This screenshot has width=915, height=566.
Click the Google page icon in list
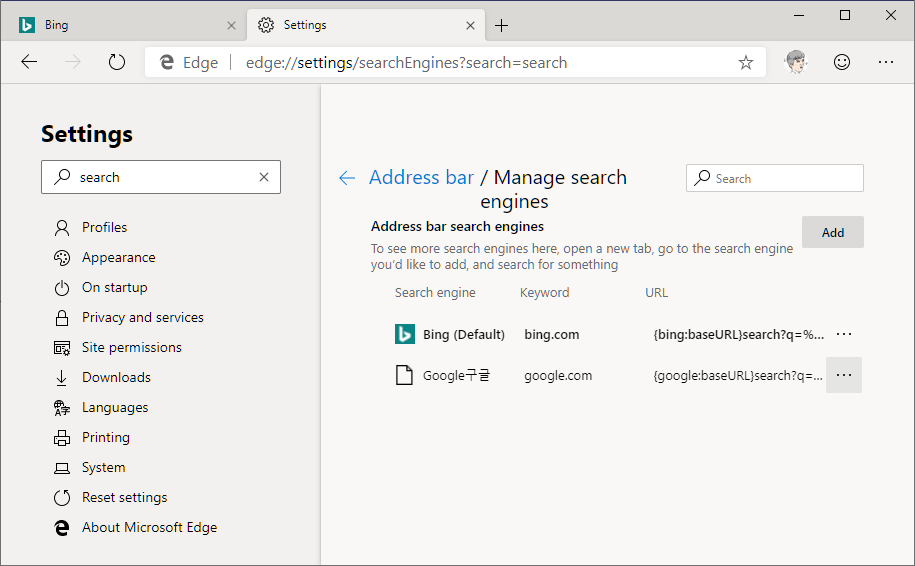point(404,375)
